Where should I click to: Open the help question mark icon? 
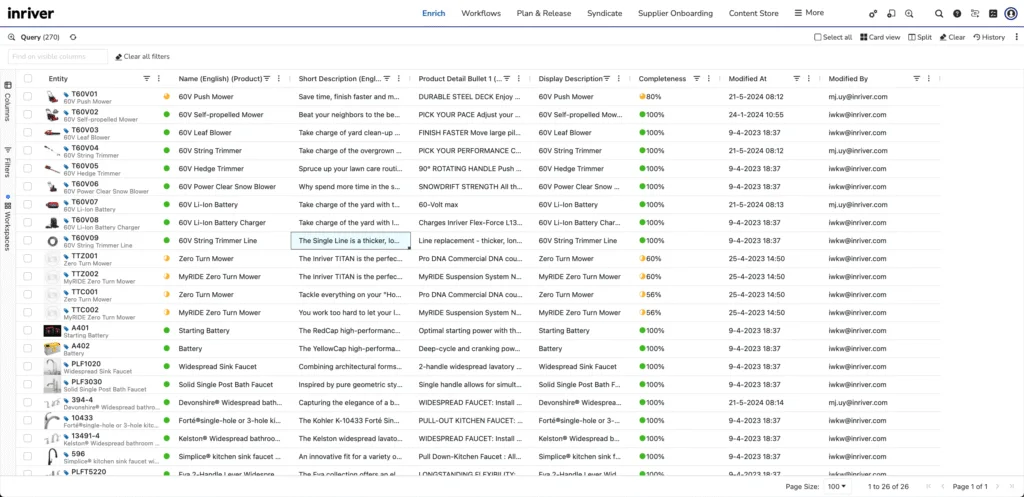coord(957,13)
